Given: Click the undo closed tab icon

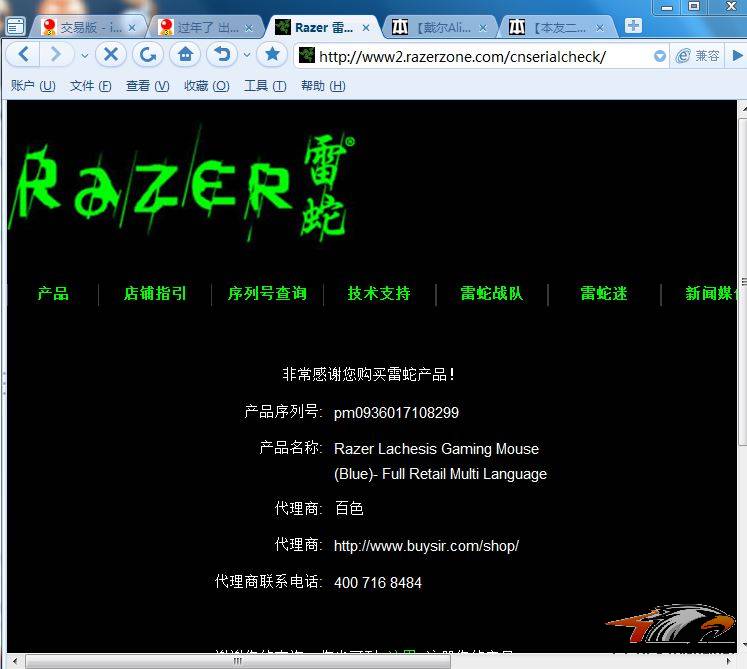Looking at the screenshot, I should (x=222, y=54).
